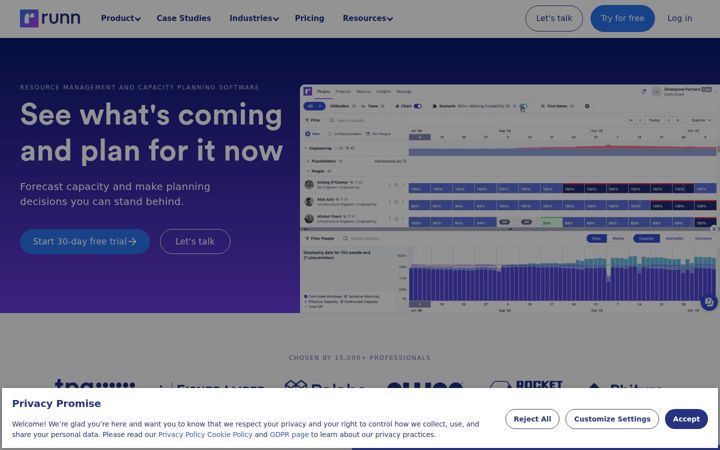The width and height of the screenshot is (720, 450).
Task: Open the Privacy Policy link
Action: 182,434
